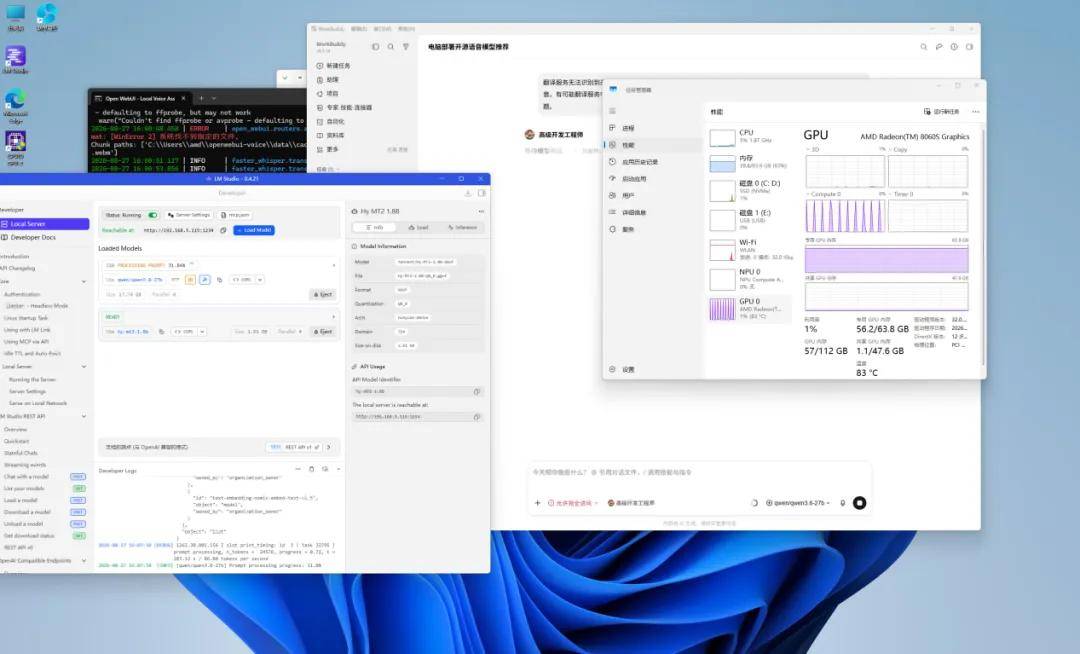Image resolution: width=1080 pixels, height=654 pixels.
Task: Click the plus attach icon in WorkBuddy input
Action: (537, 503)
